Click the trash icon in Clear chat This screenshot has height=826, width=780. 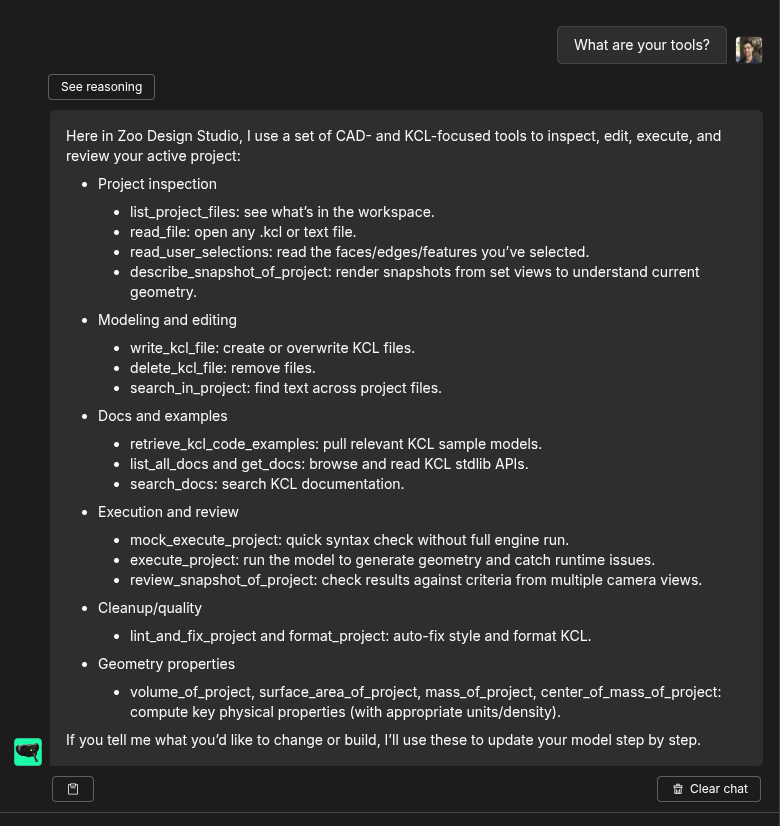[678, 789]
